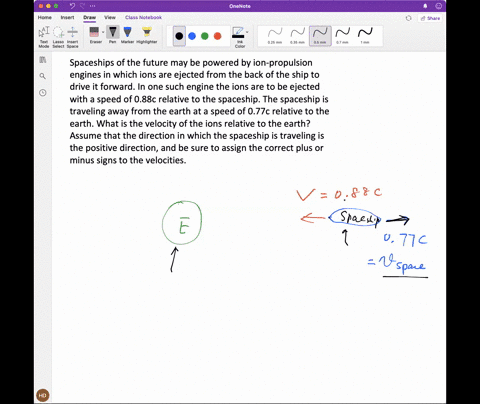
Task: Select the 0.25 mm pen thickness
Action: click(275, 36)
